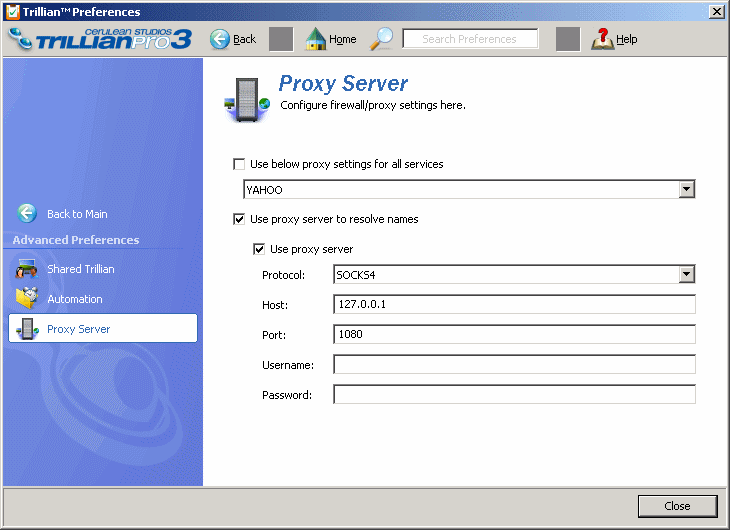This screenshot has height=530, width=730.
Task: Select Proxy Server sidebar item
Action: pyautogui.click(x=103, y=328)
